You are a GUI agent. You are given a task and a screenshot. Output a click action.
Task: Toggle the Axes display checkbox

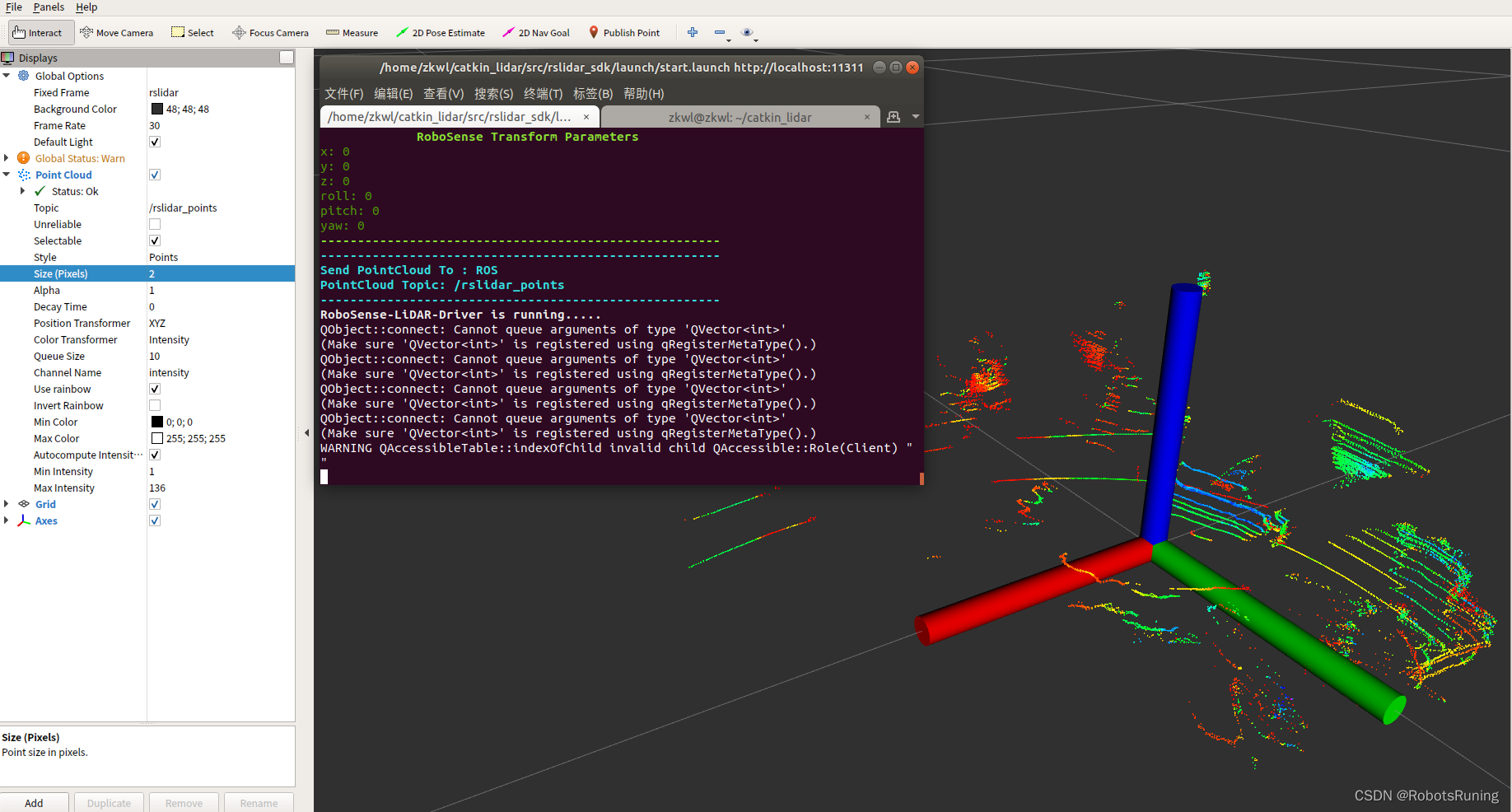coord(155,520)
